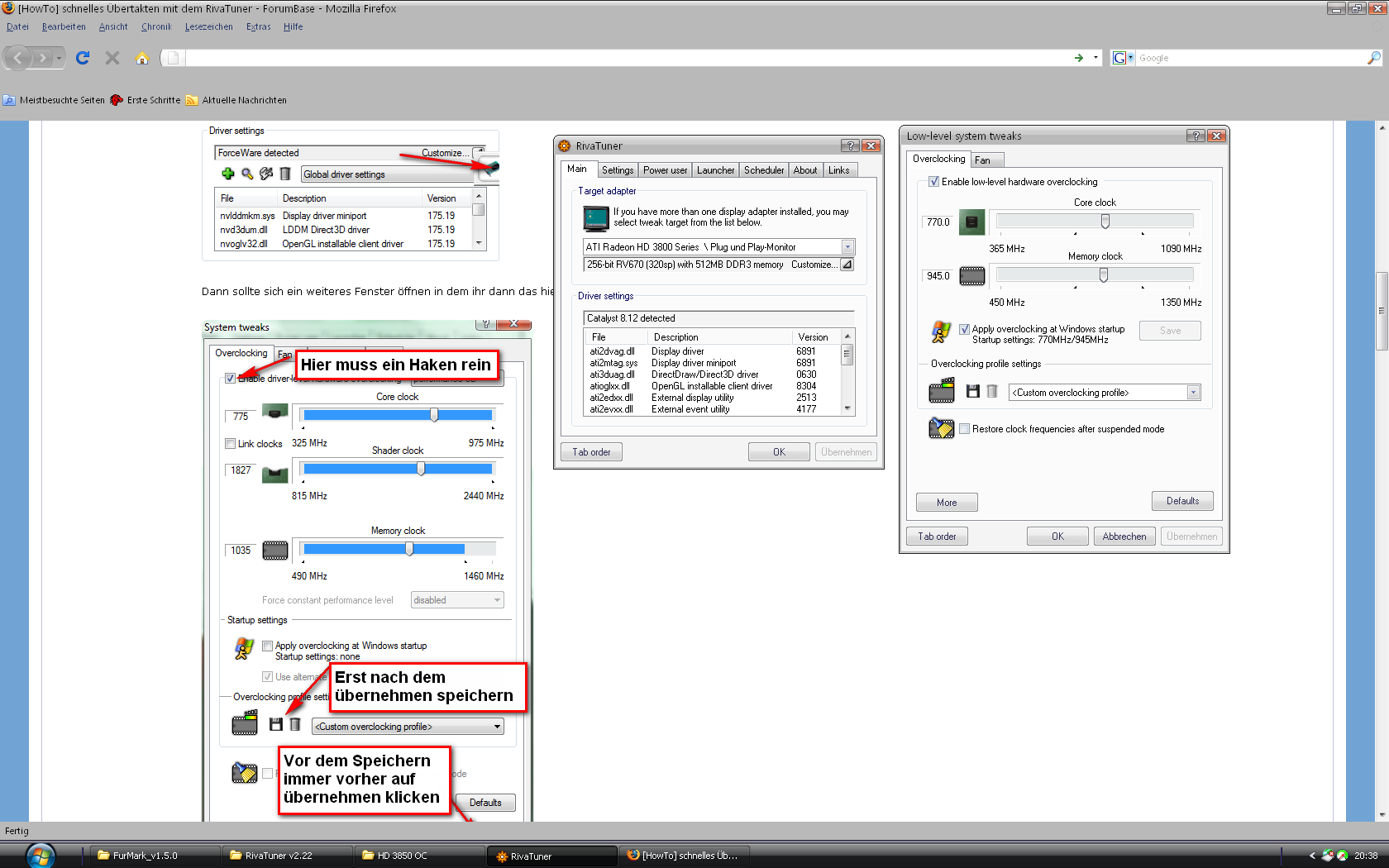This screenshot has width=1389, height=868.
Task: Click OK in the RivaTuner main window
Action: click(x=779, y=452)
